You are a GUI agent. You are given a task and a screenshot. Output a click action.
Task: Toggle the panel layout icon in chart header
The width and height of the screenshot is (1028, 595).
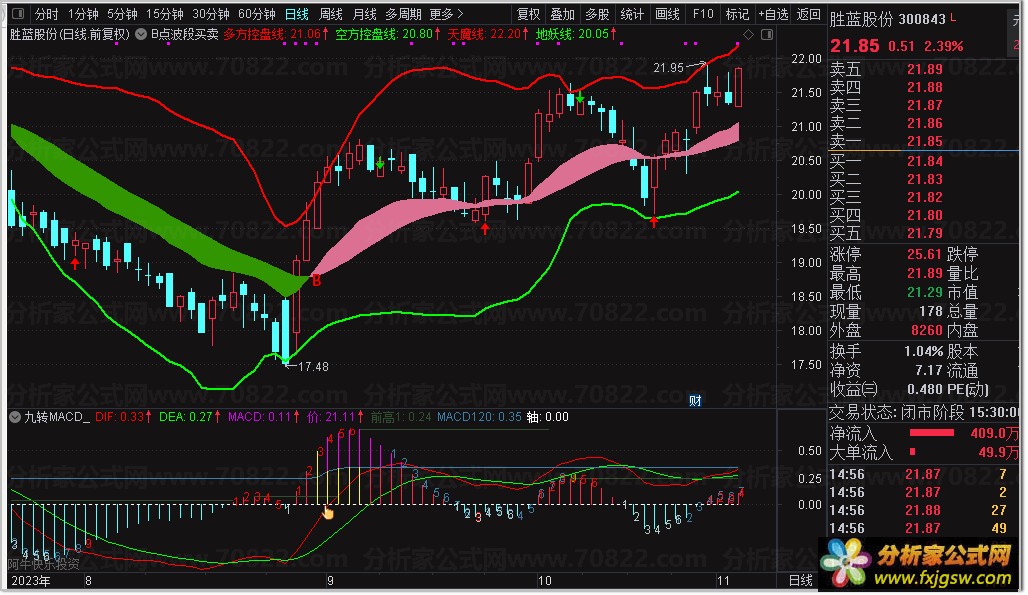[x=766, y=34]
